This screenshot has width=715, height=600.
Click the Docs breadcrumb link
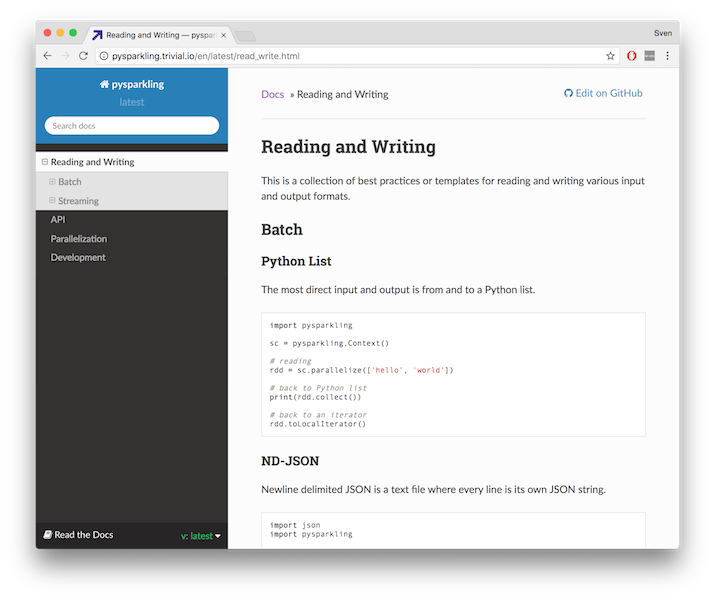point(273,94)
